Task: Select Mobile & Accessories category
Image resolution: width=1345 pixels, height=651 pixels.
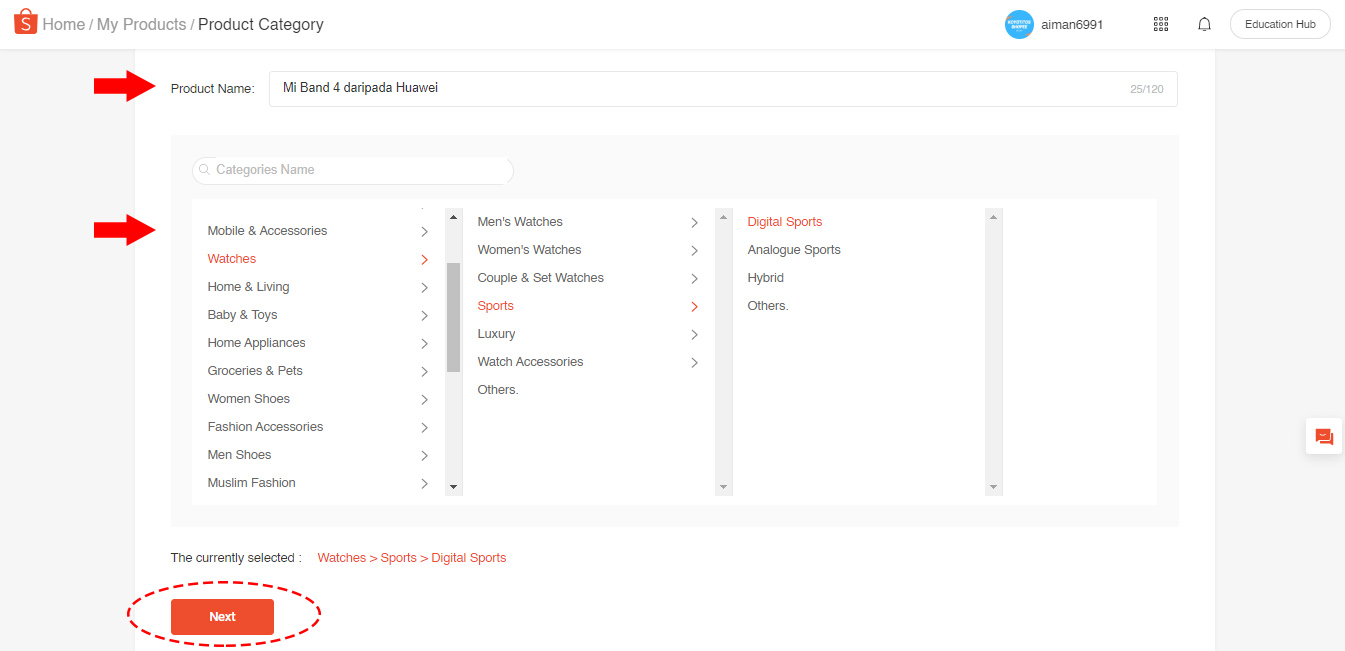Action: coord(267,231)
